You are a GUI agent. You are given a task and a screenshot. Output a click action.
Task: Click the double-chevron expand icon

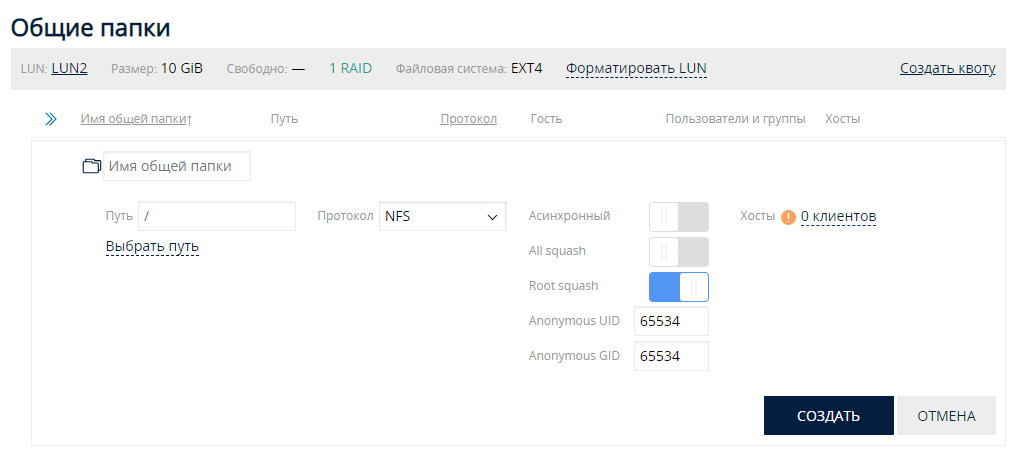51,119
